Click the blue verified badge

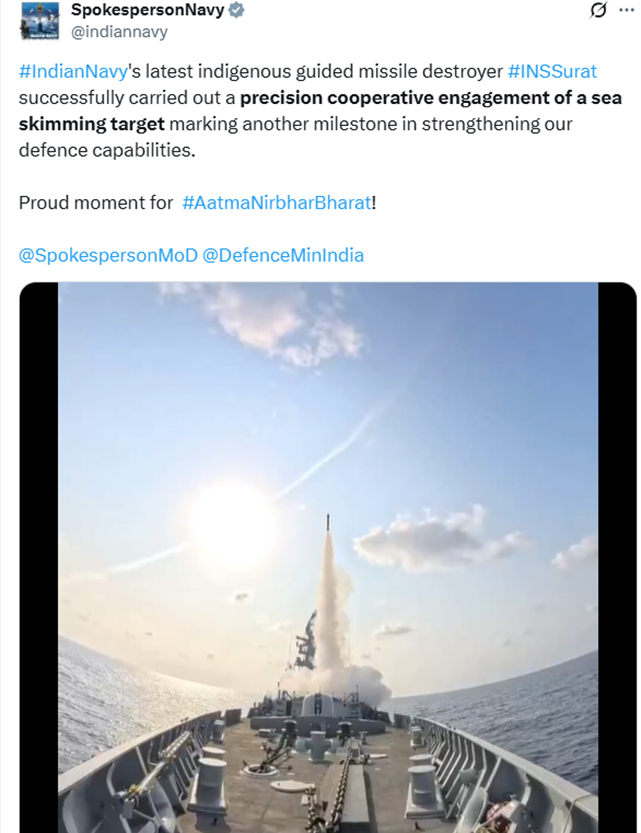(x=236, y=10)
